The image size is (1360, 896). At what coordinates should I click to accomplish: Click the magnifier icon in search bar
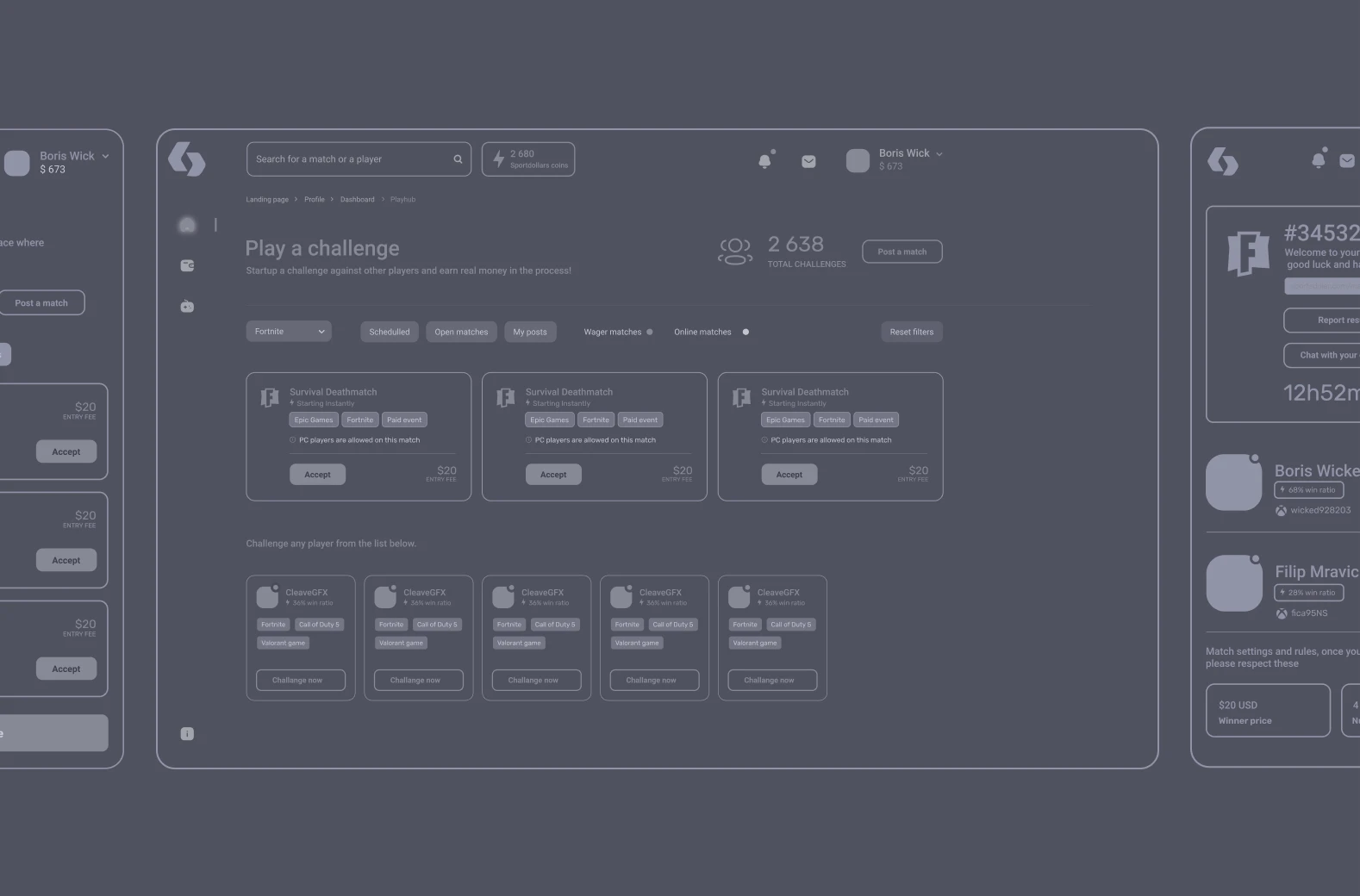[458, 159]
